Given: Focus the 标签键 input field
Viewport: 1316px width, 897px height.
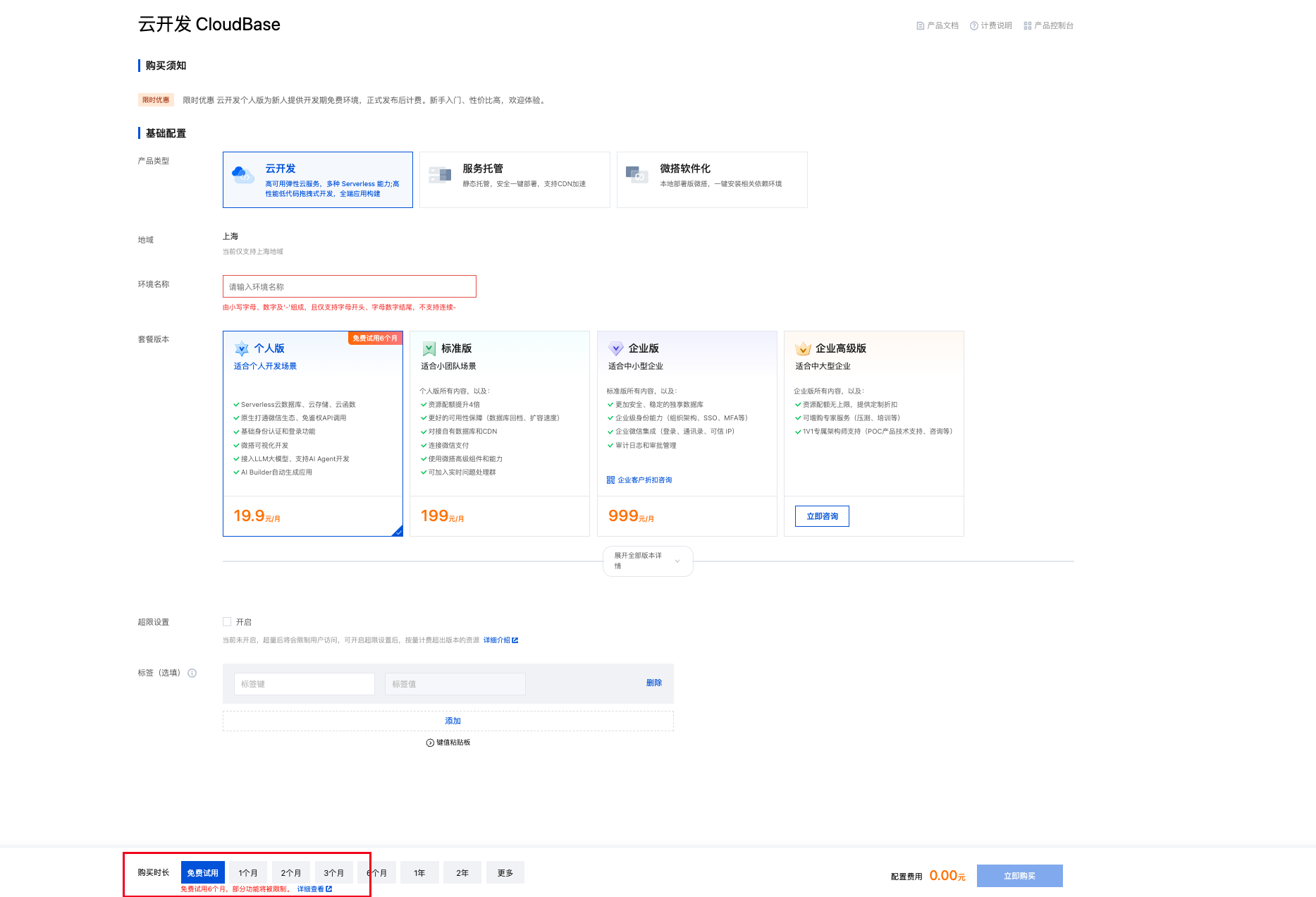Looking at the screenshot, I should [305, 684].
